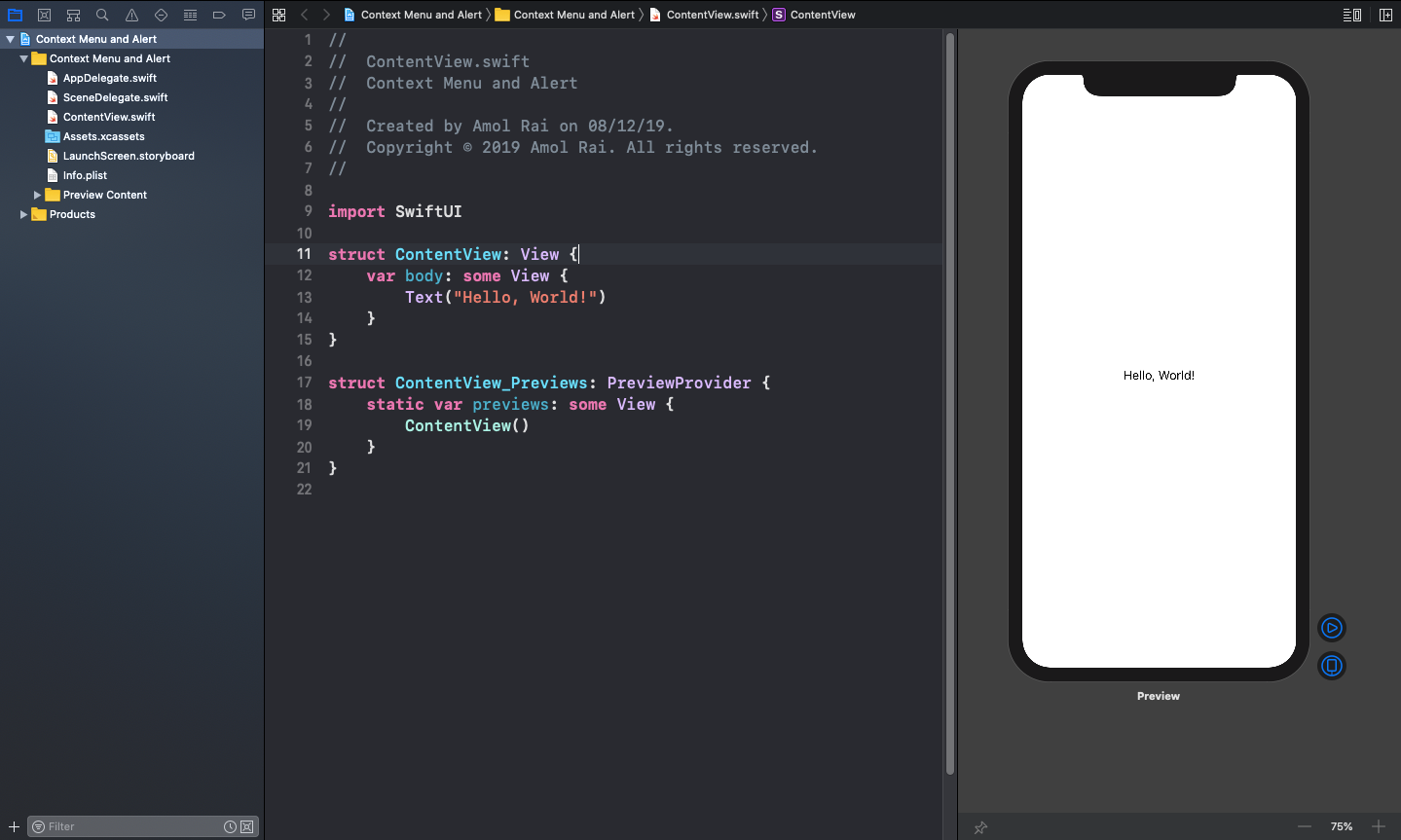Open the Breakpoint navigator
Image resolution: width=1401 pixels, height=840 pixels.
click(x=219, y=15)
